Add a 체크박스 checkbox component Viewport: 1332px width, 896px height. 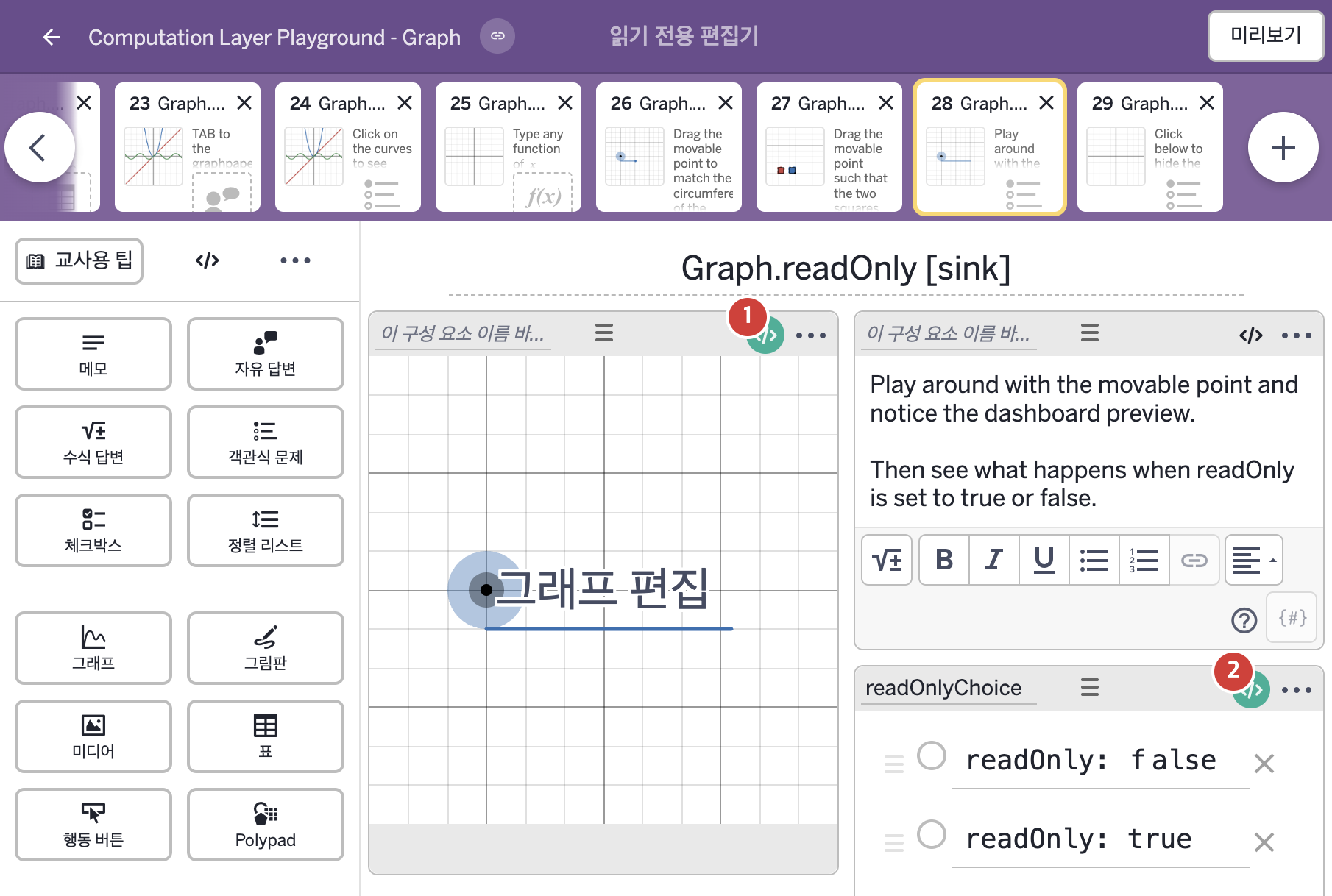pyautogui.click(x=93, y=530)
